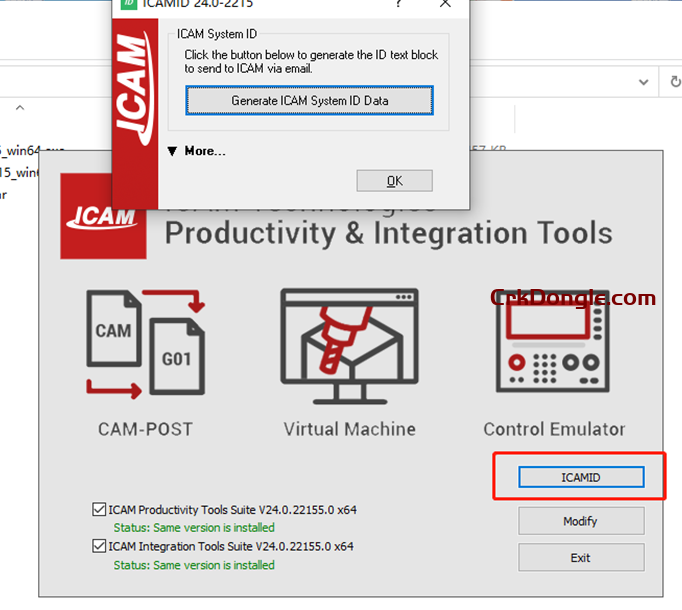Screen dimensions: 682x610
Task: Select the win64.exe file in Explorer
Action: pos(30,151)
